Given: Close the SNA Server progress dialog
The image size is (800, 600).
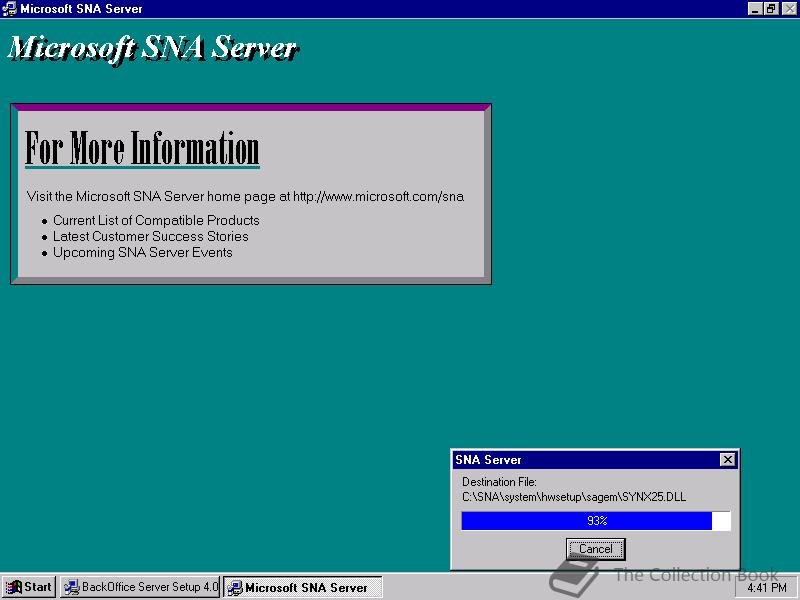Looking at the screenshot, I should tap(728, 460).
